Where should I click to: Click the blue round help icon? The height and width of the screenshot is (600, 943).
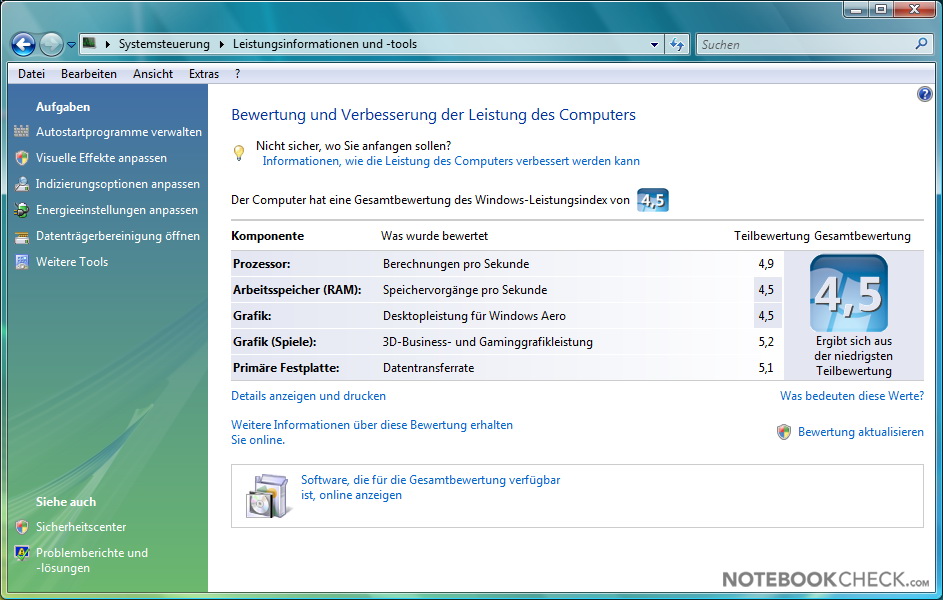[x=924, y=94]
